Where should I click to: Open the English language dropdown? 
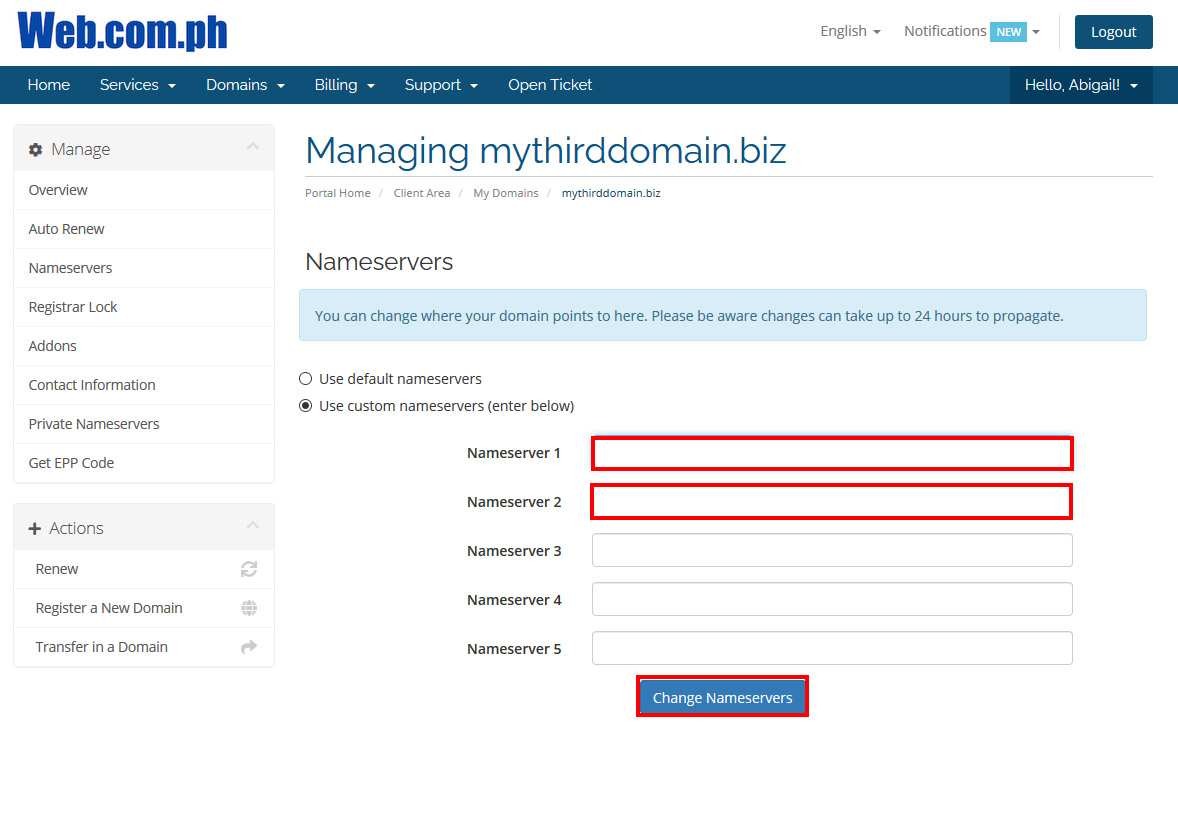(x=850, y=31)
